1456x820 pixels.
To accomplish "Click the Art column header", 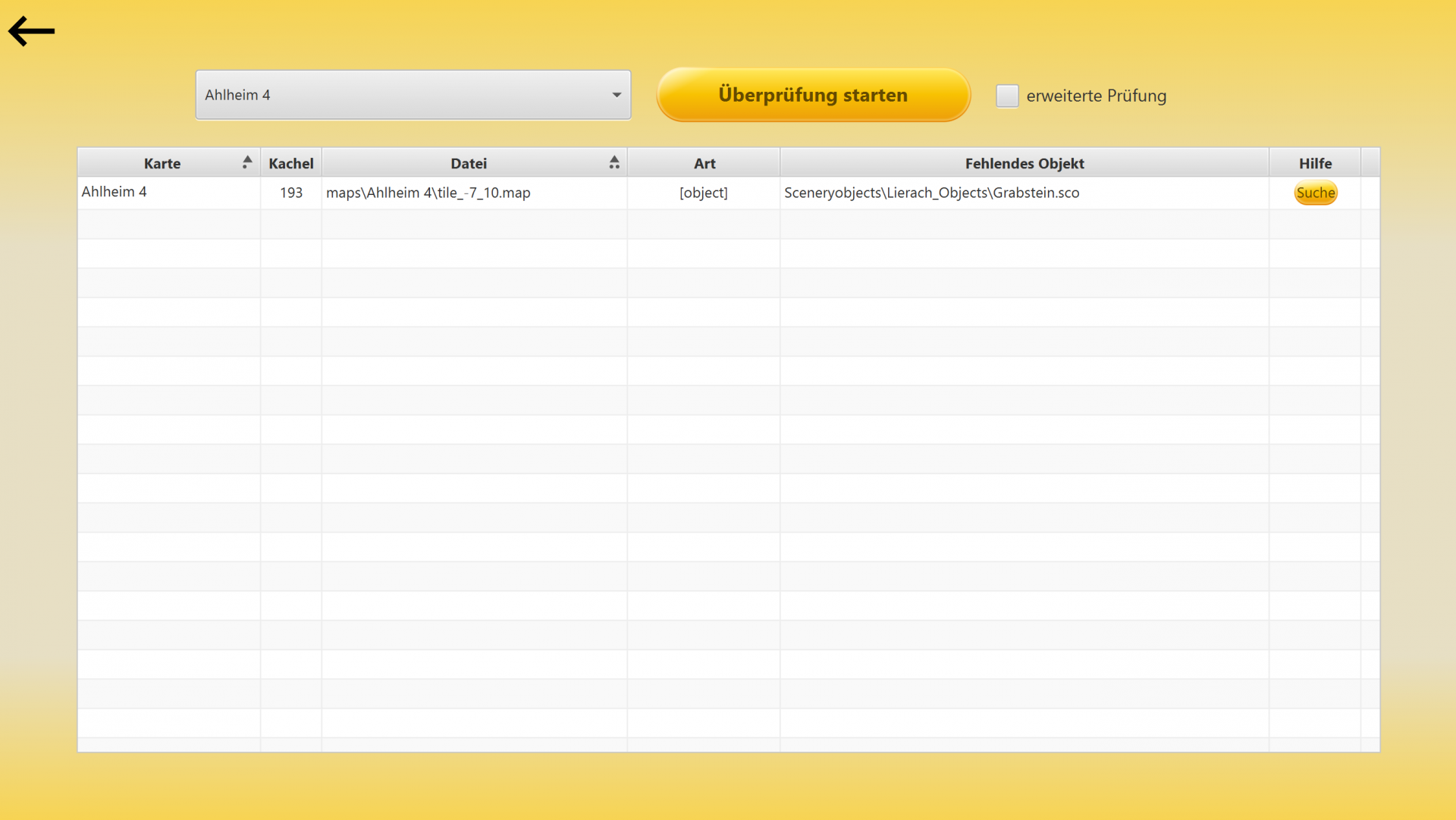I will [x=704, y=163].
